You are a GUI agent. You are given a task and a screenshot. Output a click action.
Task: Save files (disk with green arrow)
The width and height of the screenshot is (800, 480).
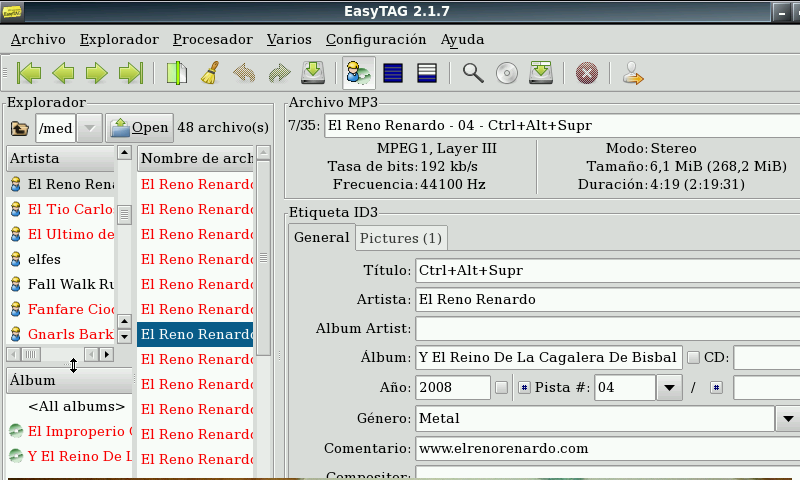pyautogui.click(x=313, y=73)
